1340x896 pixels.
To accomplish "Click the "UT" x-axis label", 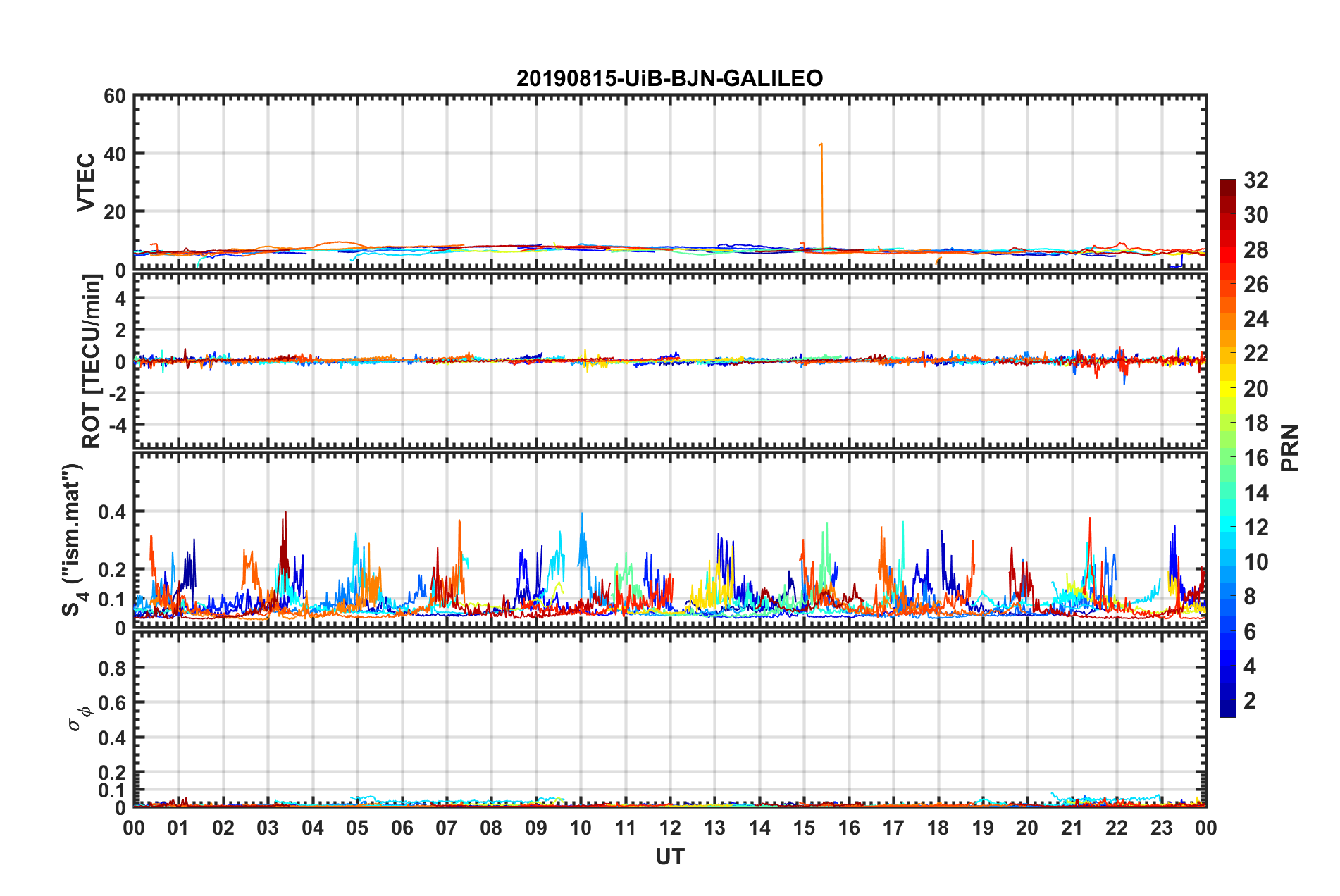I will click(669, 857).
